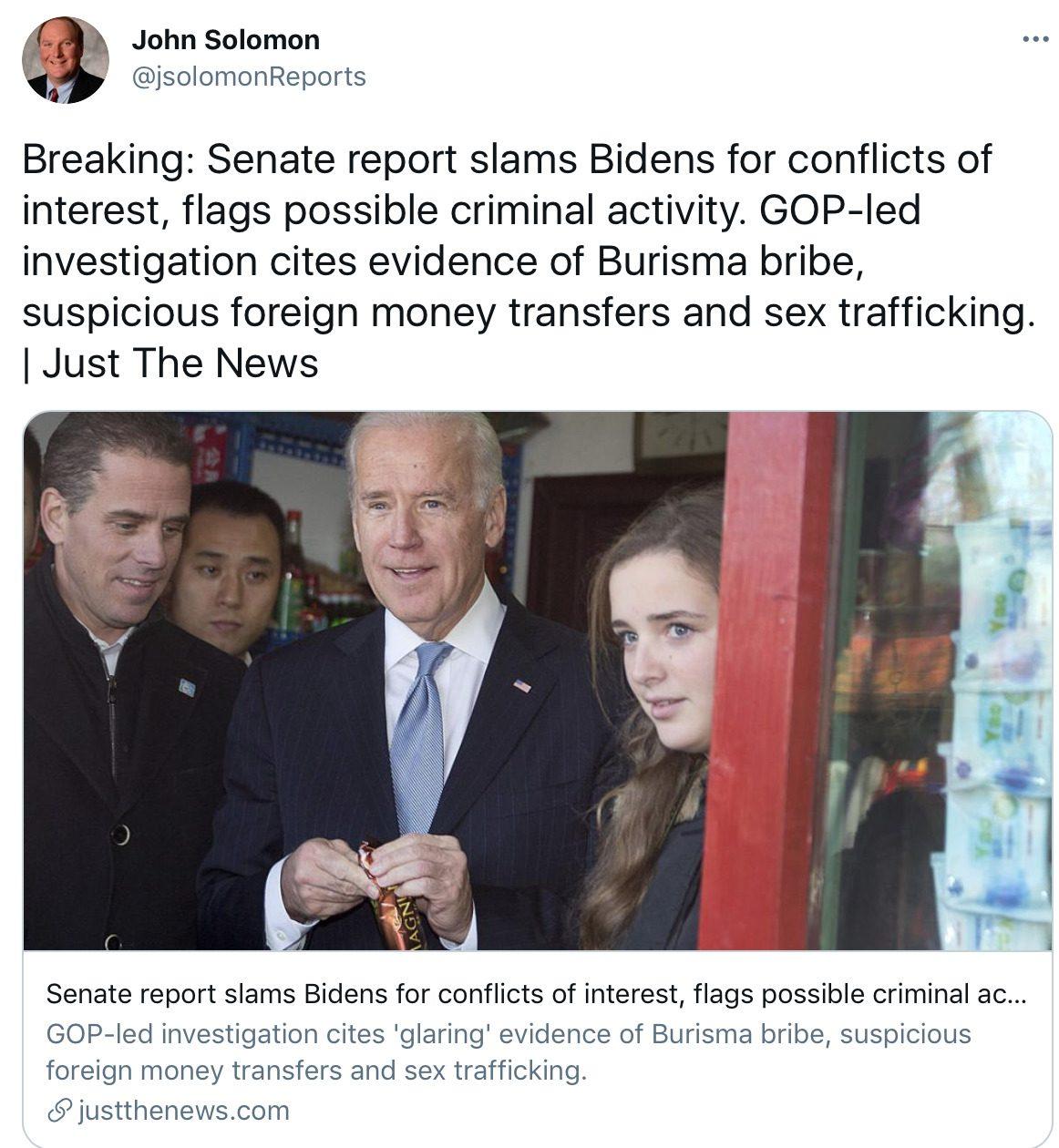Click the ice cream wrapper in the photo
Viewport: 1059px width, 1148px height.
pos(386,897)
